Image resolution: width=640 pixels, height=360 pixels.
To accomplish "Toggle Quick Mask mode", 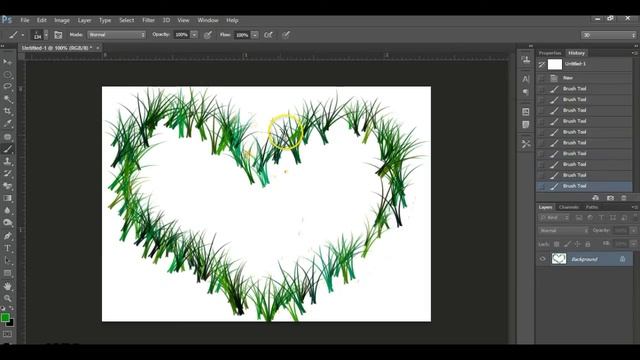I will pos(7,334).
